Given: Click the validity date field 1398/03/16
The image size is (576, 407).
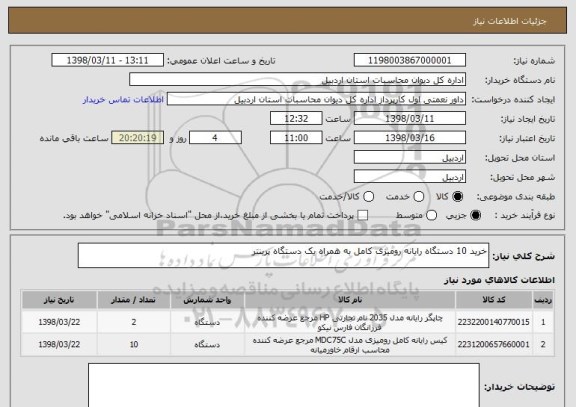Looking at the screenshot, I should click(x=410, y=138).
